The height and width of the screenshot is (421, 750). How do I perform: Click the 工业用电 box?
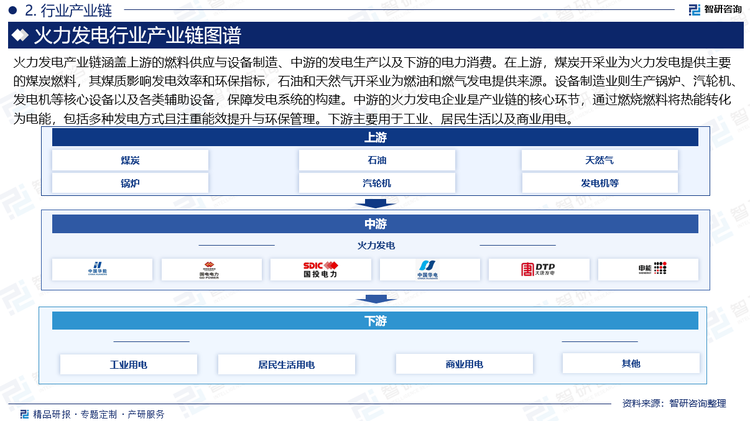click(x=129, y=365)
